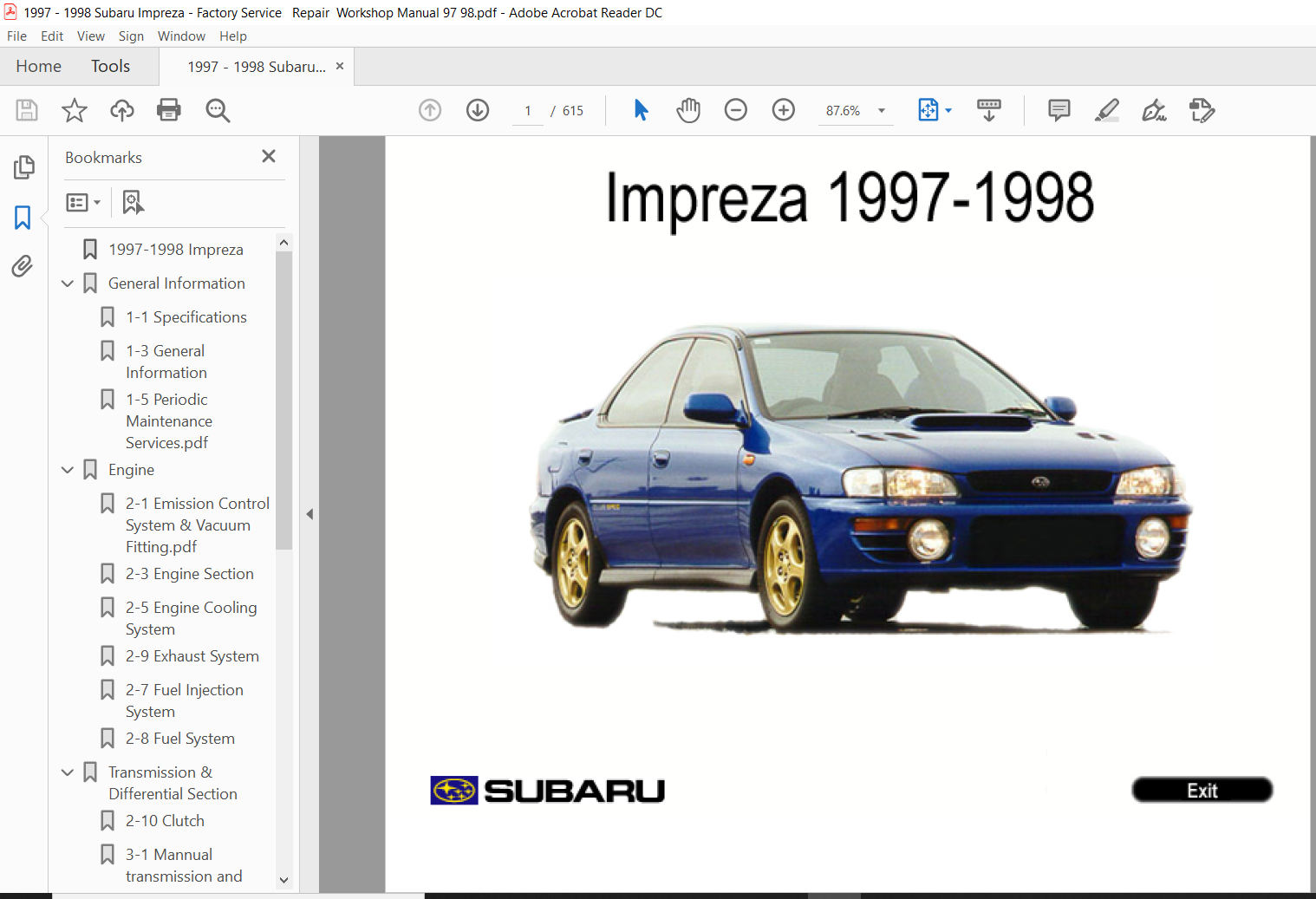Click the Save file icon
Viewport: 1316px width, 899px height.
(27, 110)
